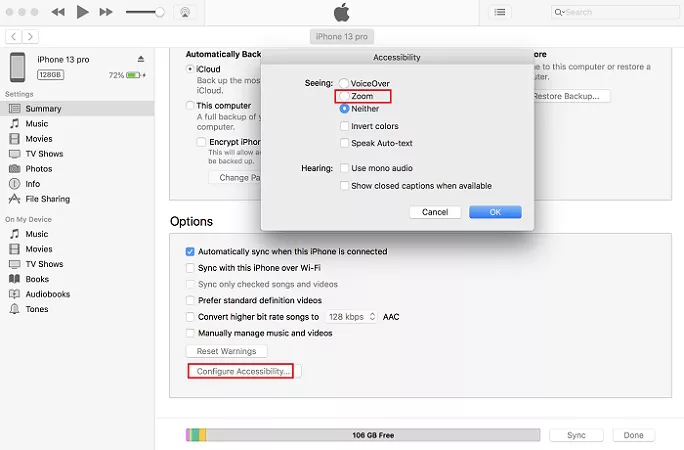Enable Manually manage music and videos
The width and height of the screenshot is (684, 450).
click(190, 333)
